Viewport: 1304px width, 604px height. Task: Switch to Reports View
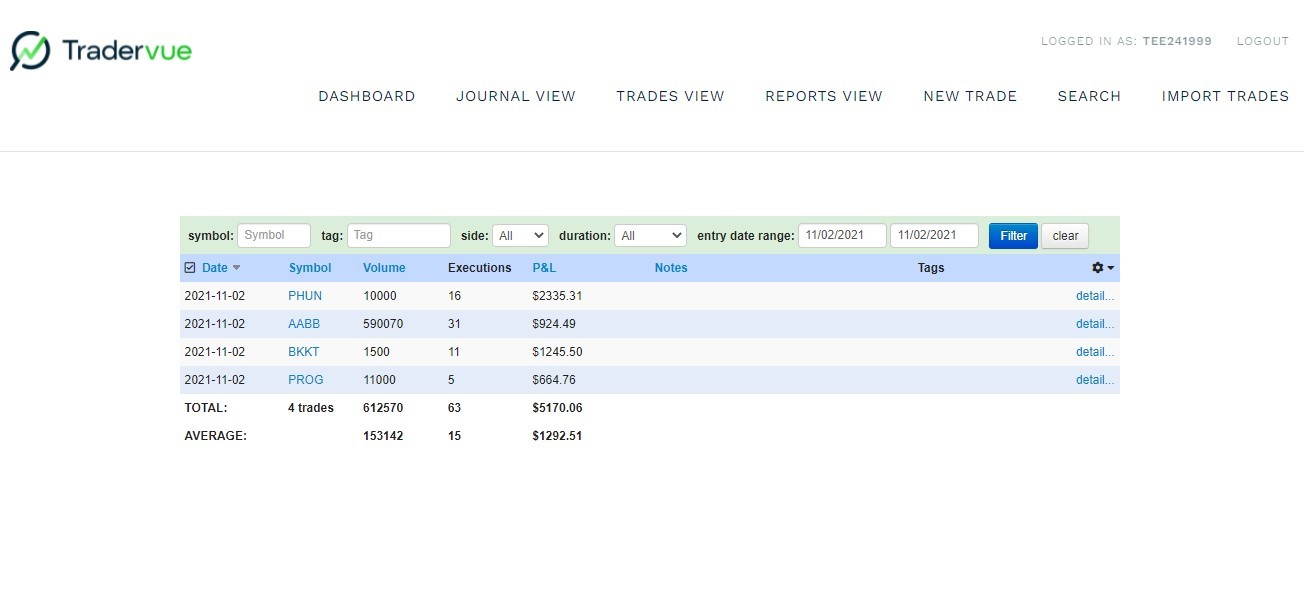point(823,96)
